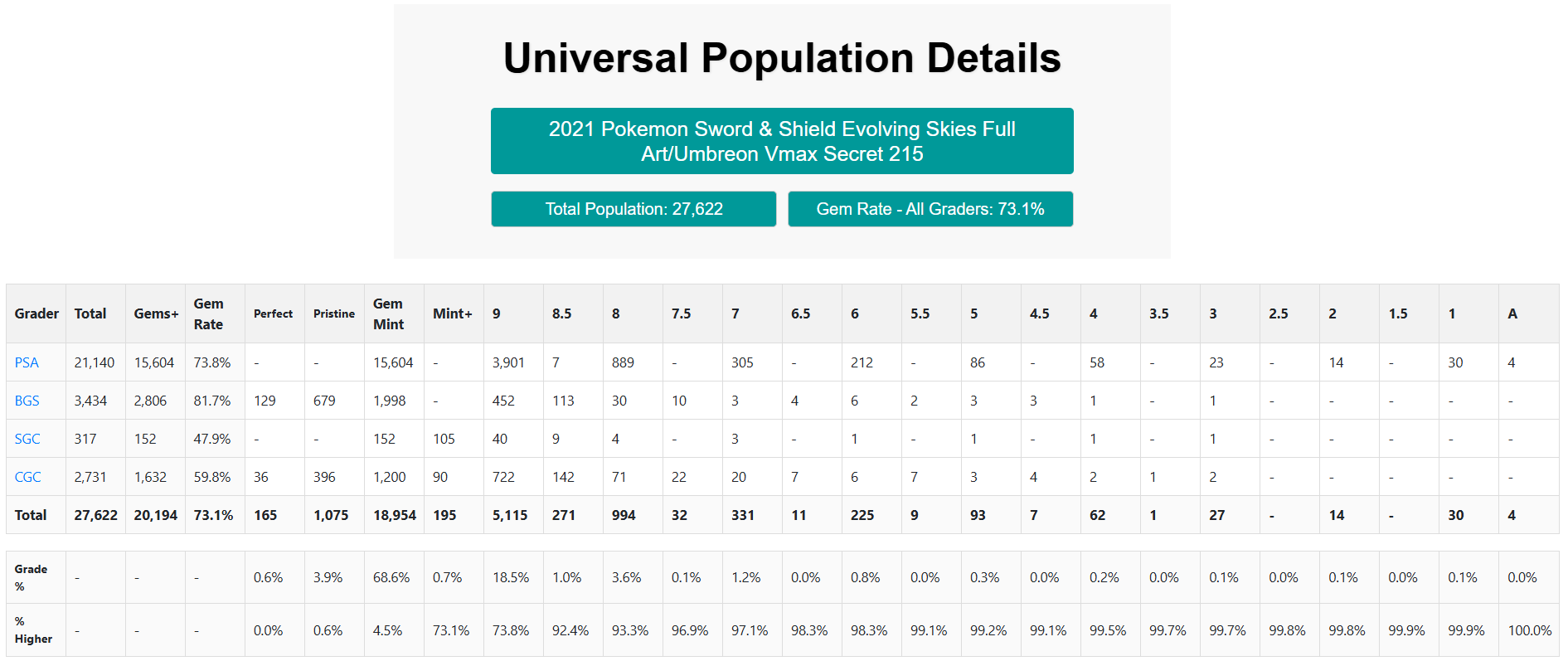Click the Gems+ column header
Viewport: 1568px width, 661px height.
[x=156, y=313]
